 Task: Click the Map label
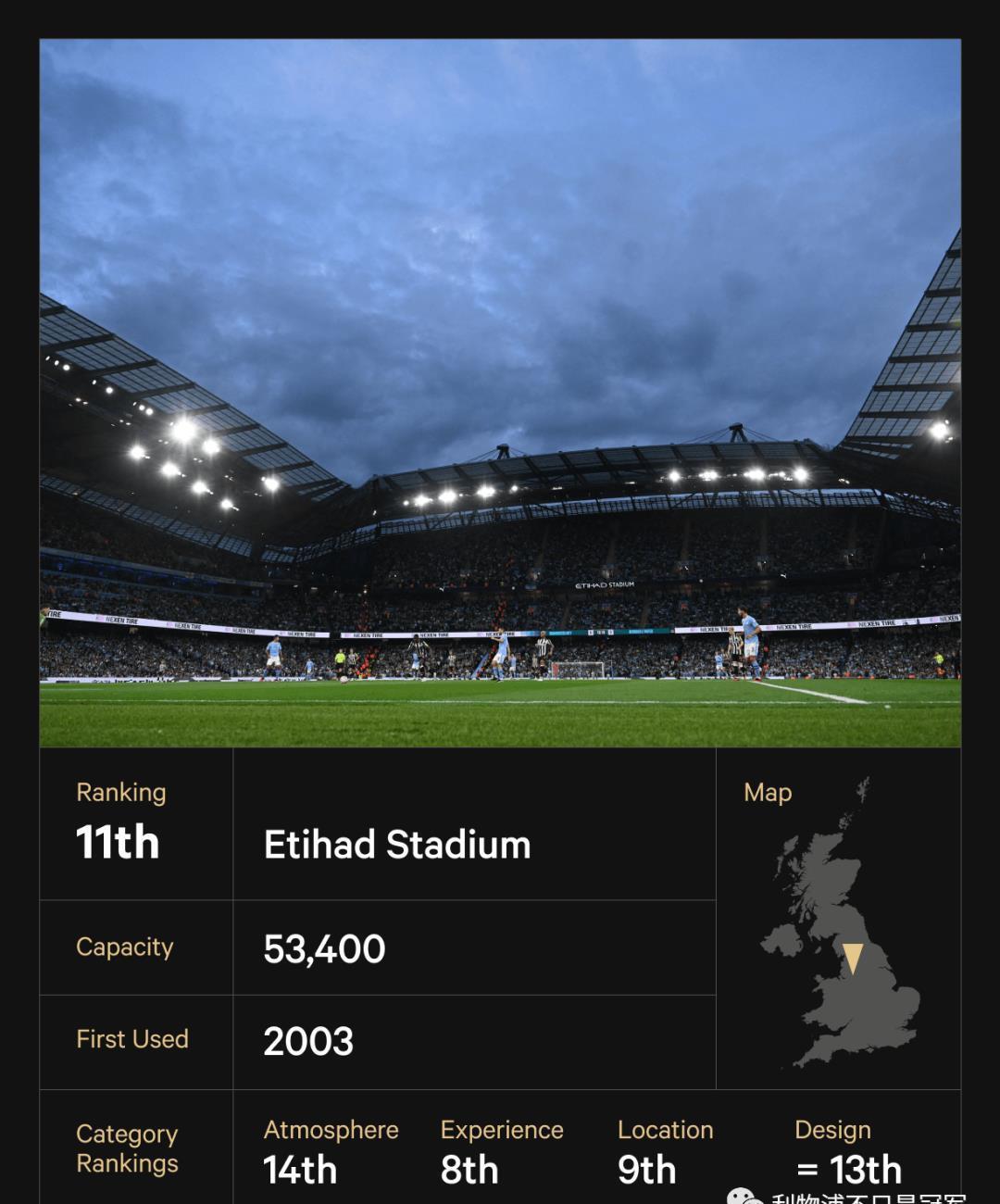pos(768,793)
